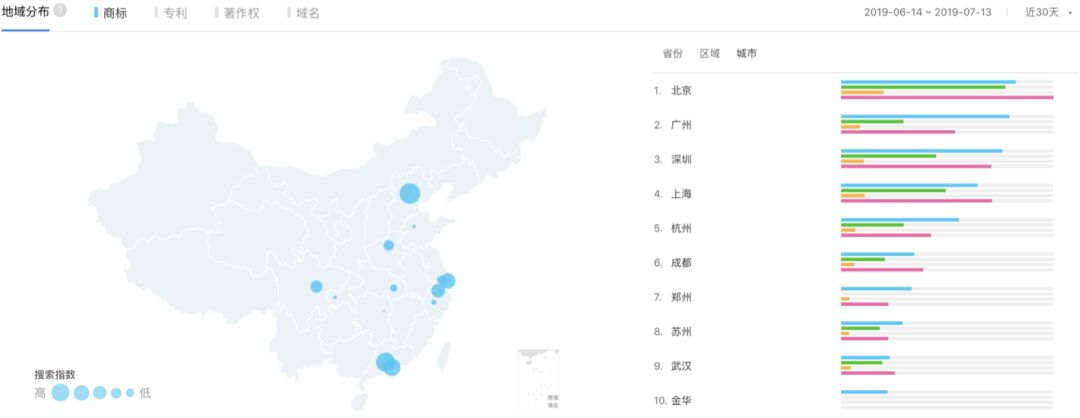The width and height of the screenshot is (1080, 418).
Task: Switch to the 省份 tab
Action: point(672,53)
